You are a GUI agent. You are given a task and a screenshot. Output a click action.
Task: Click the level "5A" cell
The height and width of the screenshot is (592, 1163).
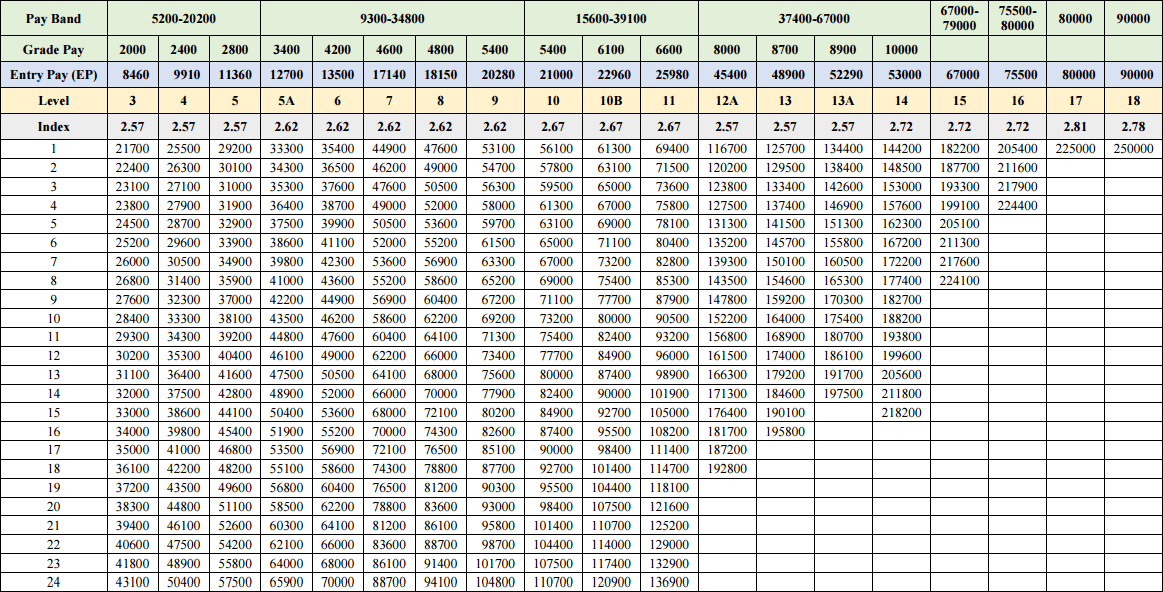tap(286, 100)
